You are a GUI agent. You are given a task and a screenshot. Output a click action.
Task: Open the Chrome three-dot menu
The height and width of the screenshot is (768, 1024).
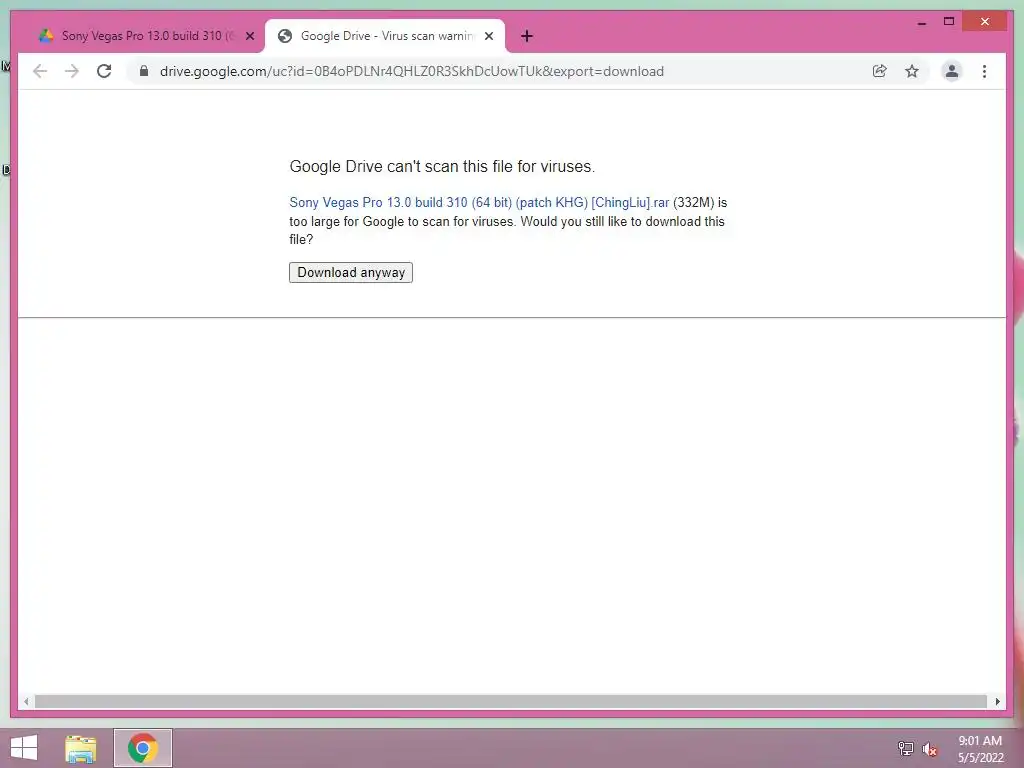coord(984,71)
